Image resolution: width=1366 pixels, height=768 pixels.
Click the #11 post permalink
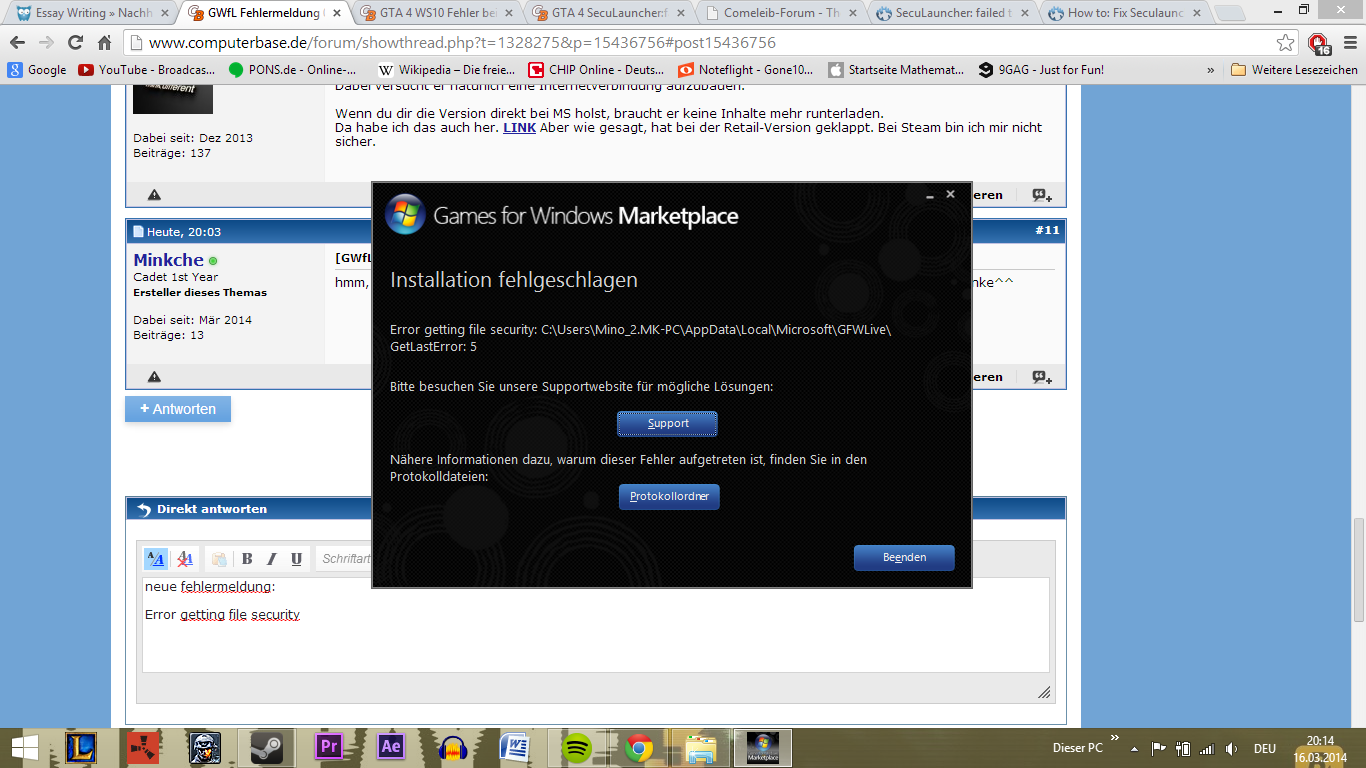(x=1047, y=231)
